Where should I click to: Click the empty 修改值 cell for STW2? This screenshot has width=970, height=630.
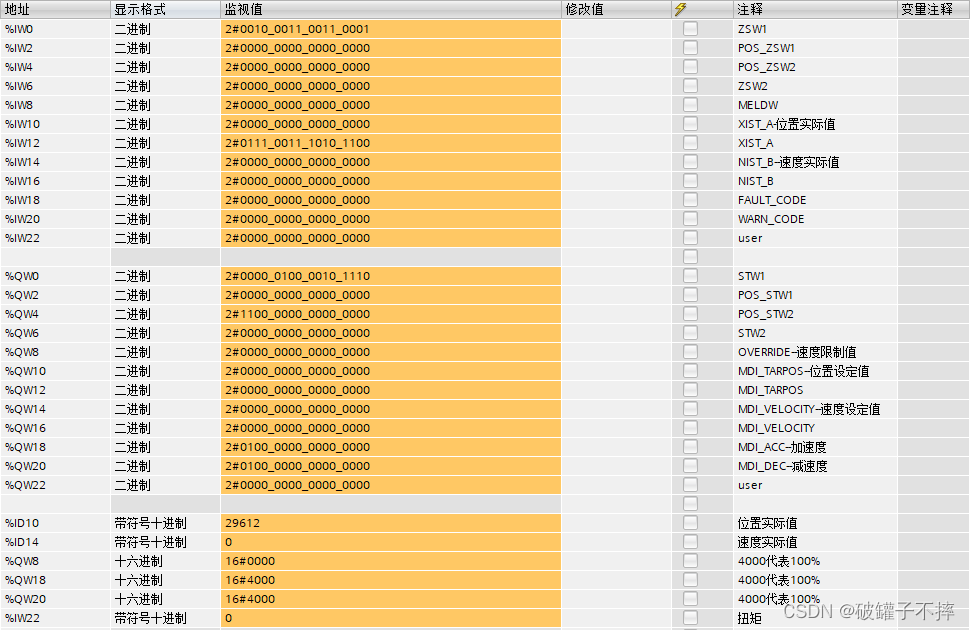[x=620, y=333]
